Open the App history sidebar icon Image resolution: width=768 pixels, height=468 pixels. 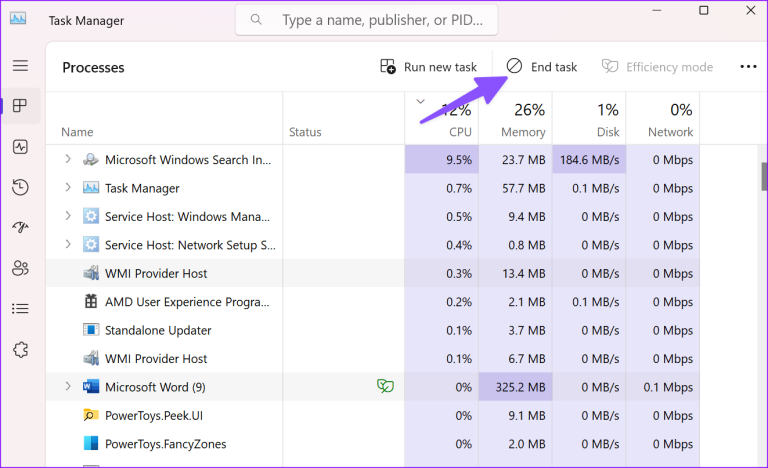(x=20, y=187)
